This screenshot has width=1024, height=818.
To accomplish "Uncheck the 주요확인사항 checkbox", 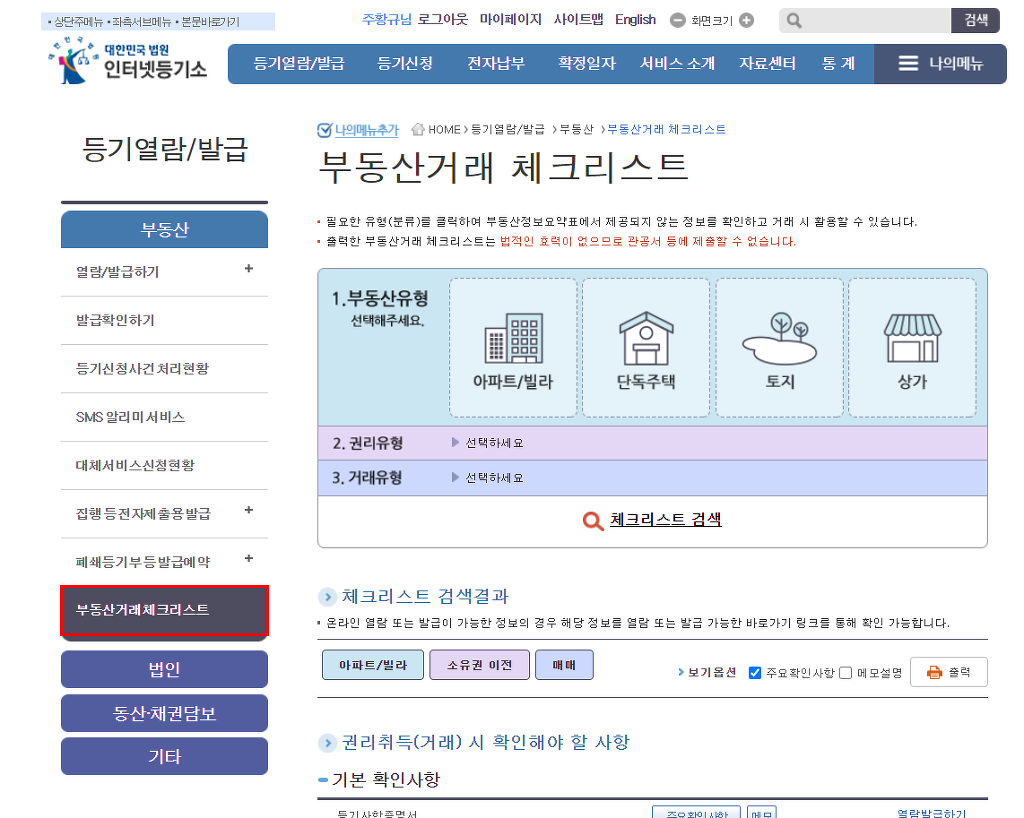I will click(755, 673).
